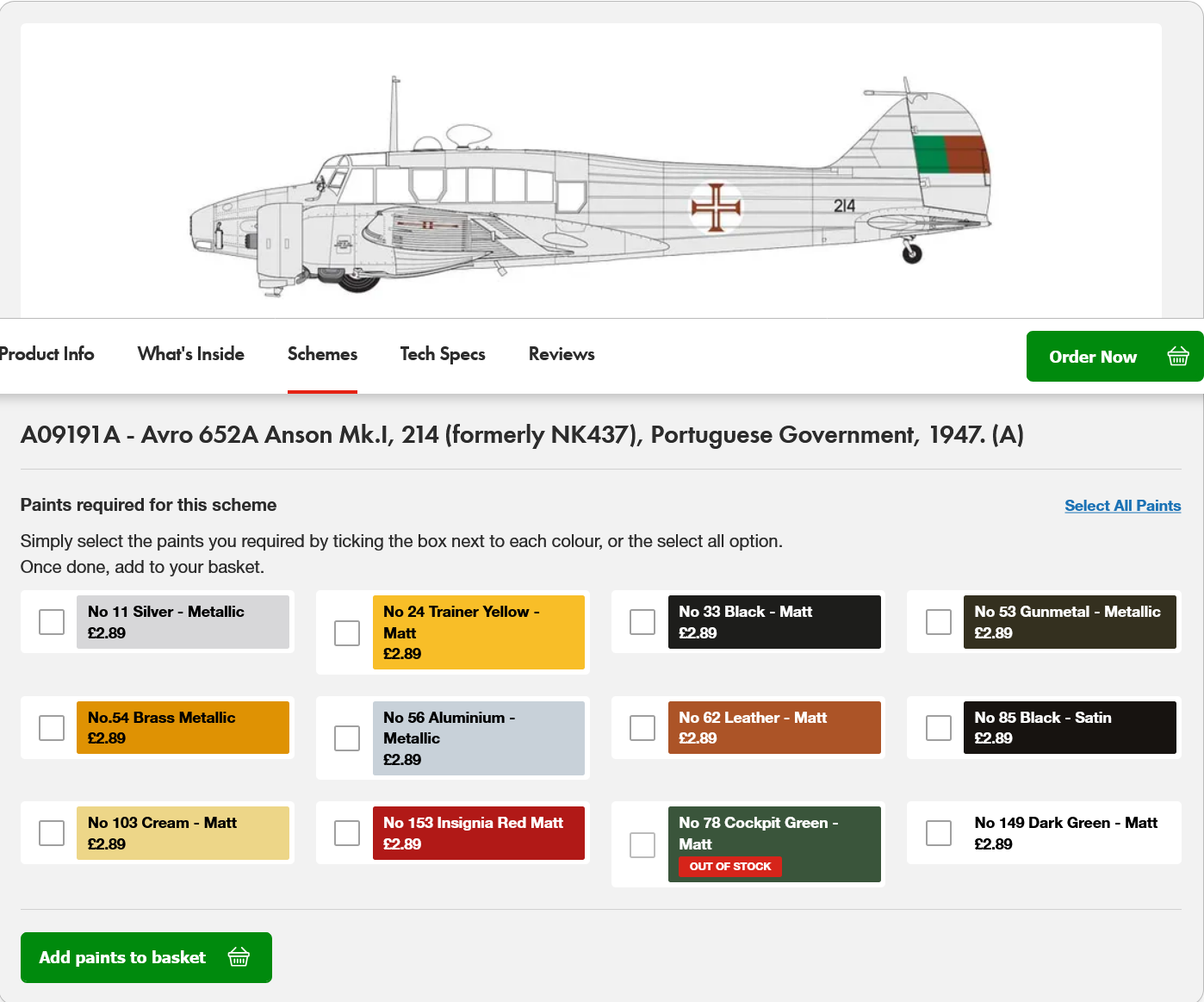Switch to the What's Inside tab
This screenshot has width=1204, height=1002.
tap(191, 354)
